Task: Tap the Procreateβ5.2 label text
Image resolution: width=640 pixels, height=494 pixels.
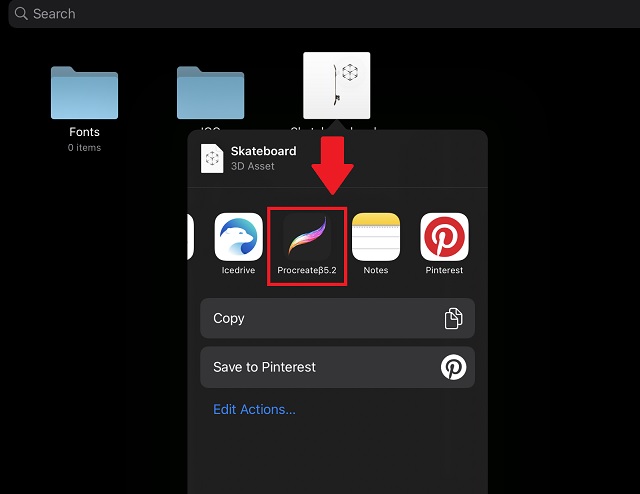Action: tap(307, 270)
